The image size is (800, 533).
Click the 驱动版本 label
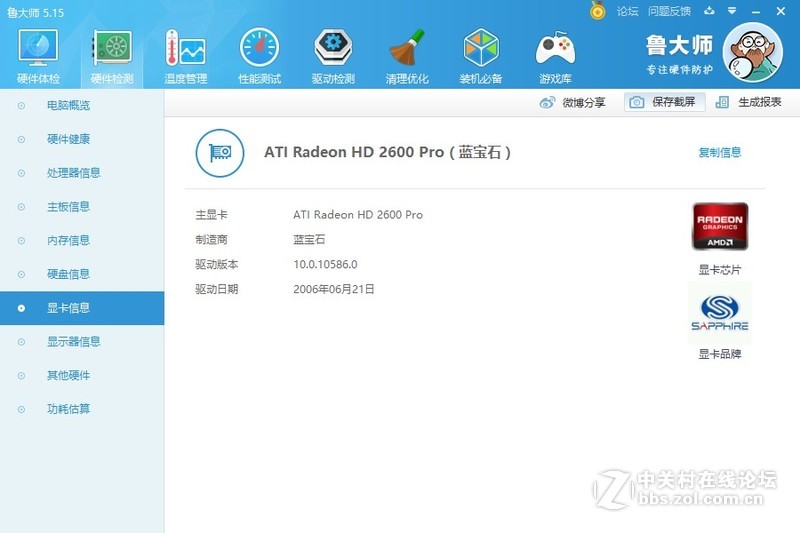coord(217,264)
